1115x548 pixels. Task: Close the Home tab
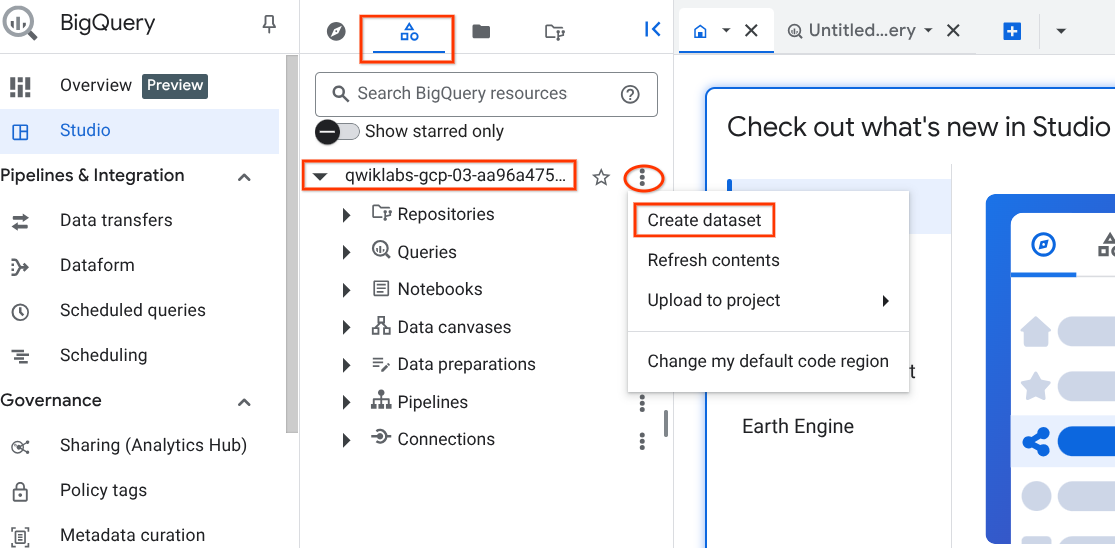click(751, 31)
